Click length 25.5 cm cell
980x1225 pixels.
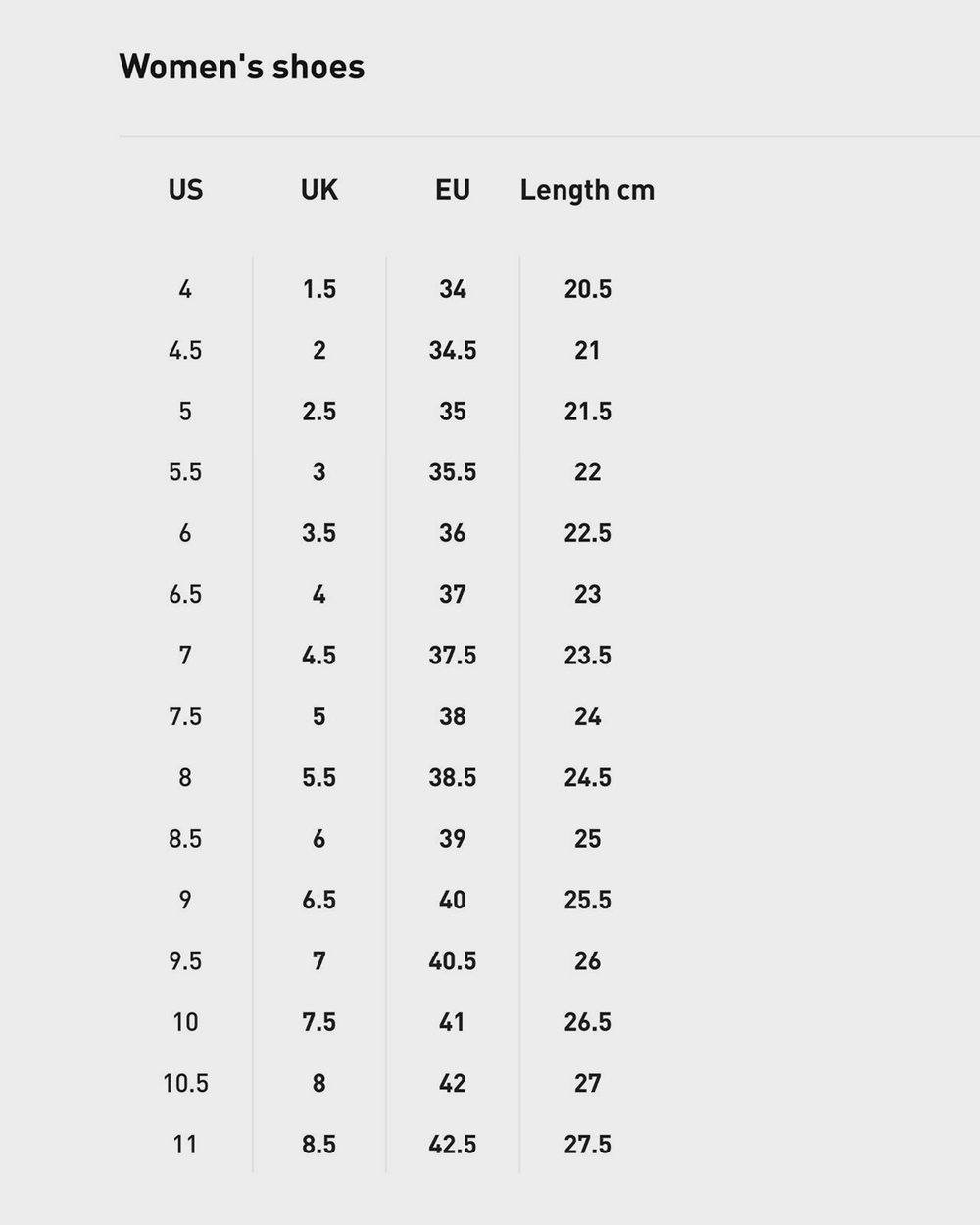(588, 900)
